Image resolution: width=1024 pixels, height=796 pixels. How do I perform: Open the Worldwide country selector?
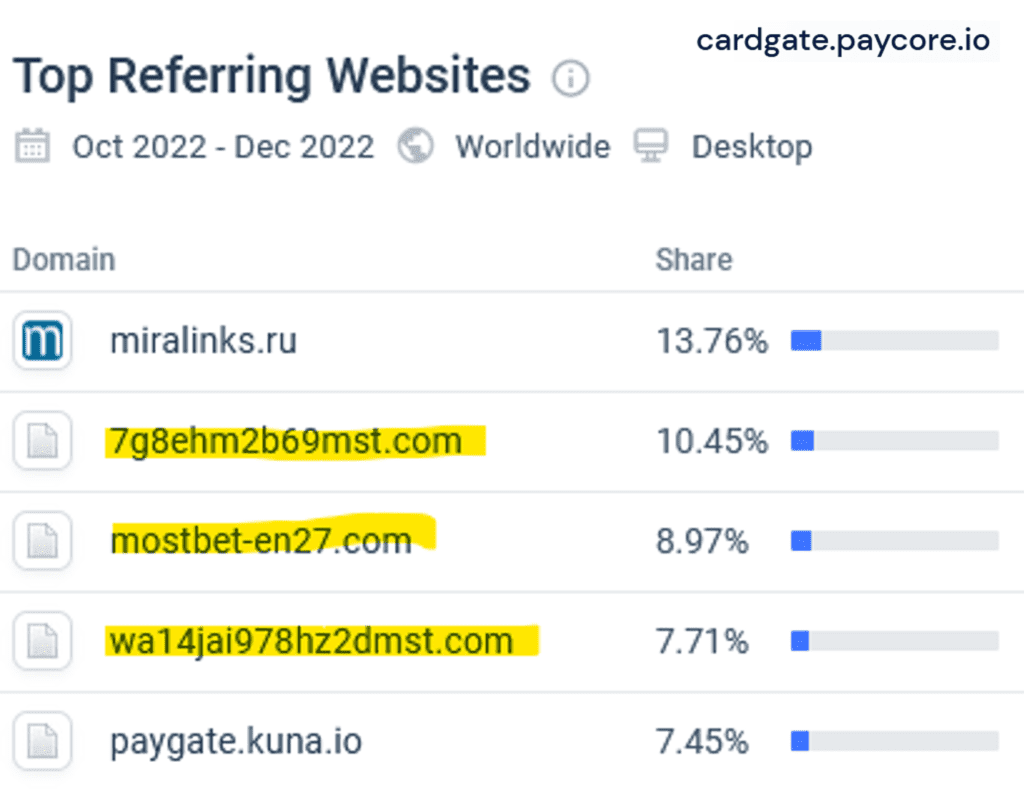(533, 146)
